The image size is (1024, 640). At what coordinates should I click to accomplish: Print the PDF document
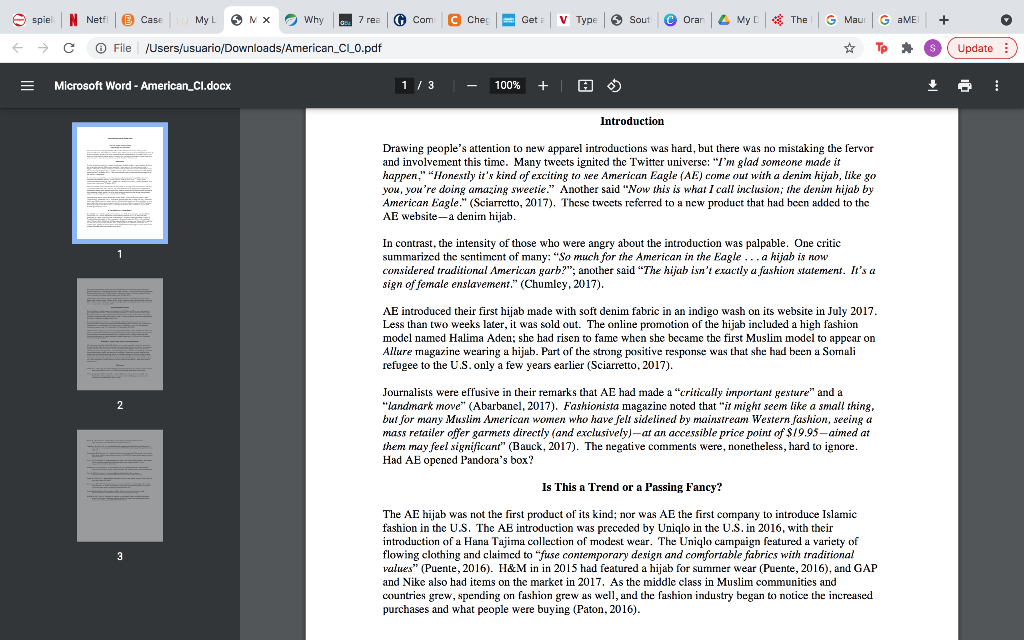tap(964, 85)
